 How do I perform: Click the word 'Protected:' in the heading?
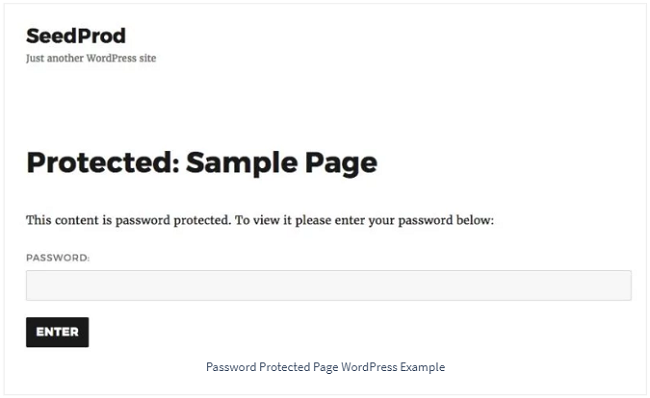(x=103, y=162)
